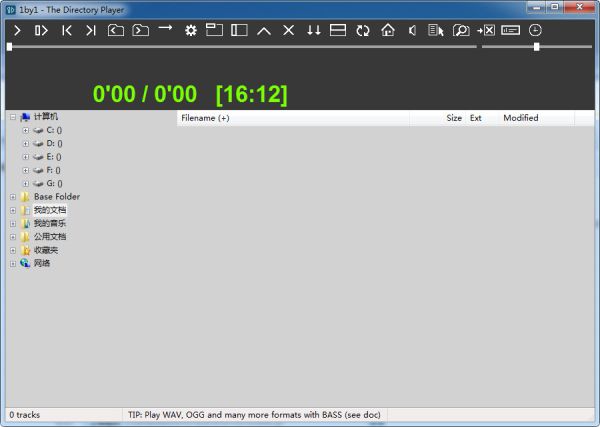600x427 pixels.
Task: Select 计算机 in the folder tree
Action: coord(46,116)
